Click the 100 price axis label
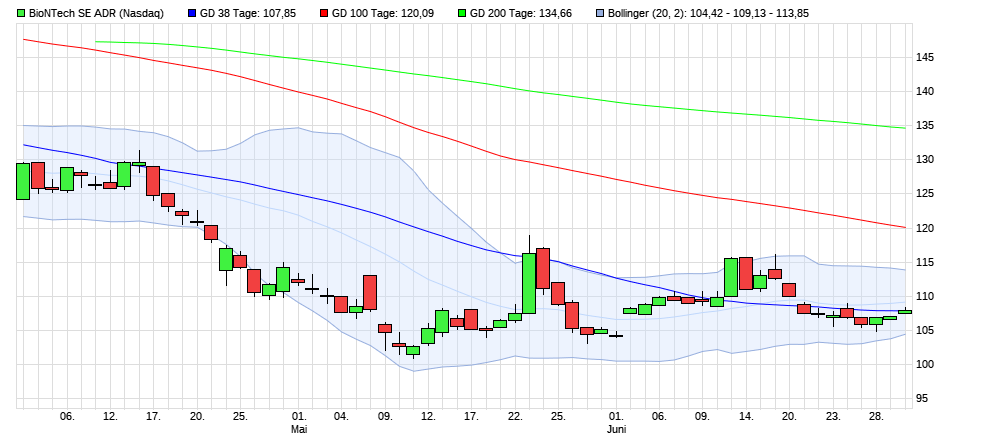 [x=926, y=365]
